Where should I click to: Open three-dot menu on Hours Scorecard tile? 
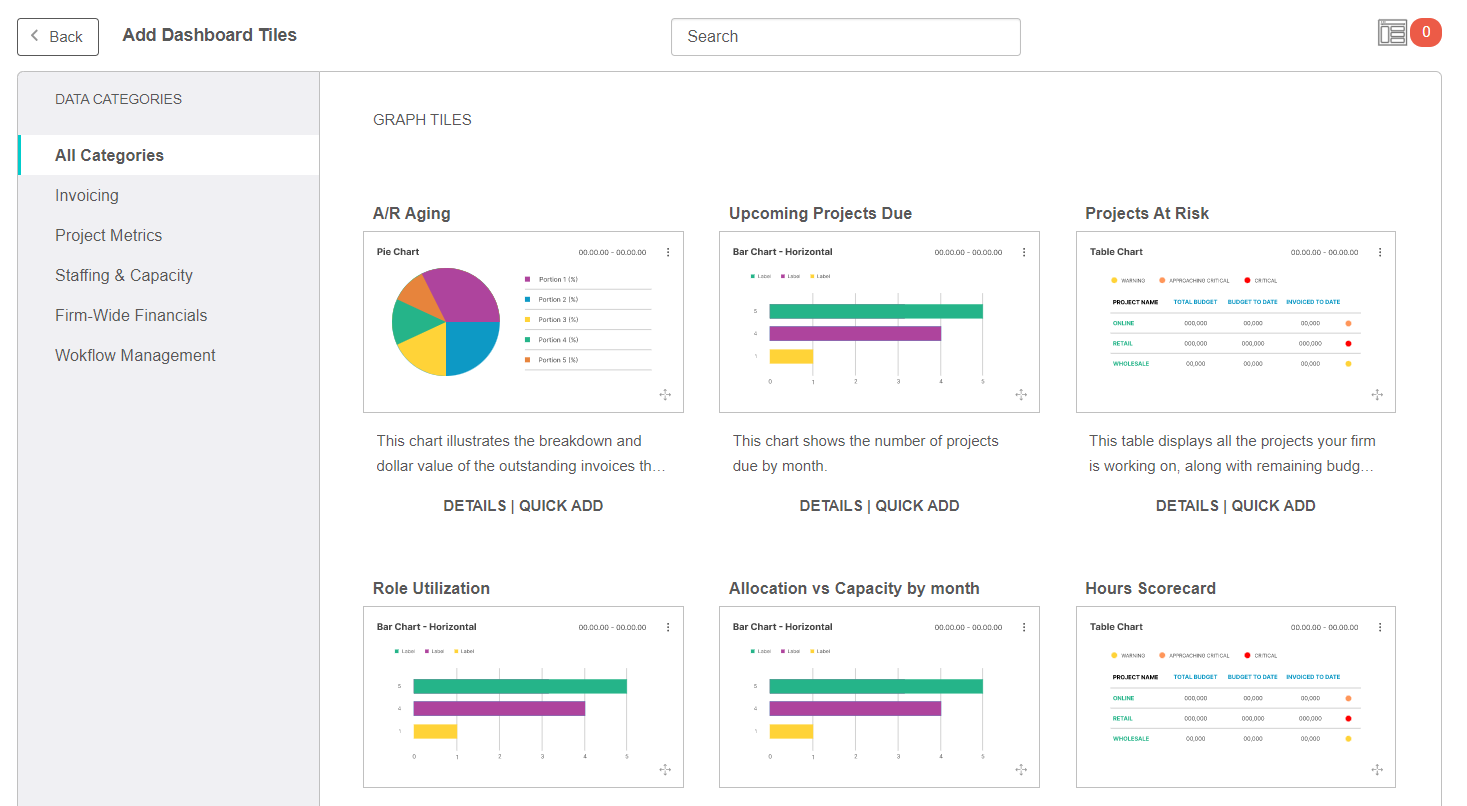[x=1380, y=628]
